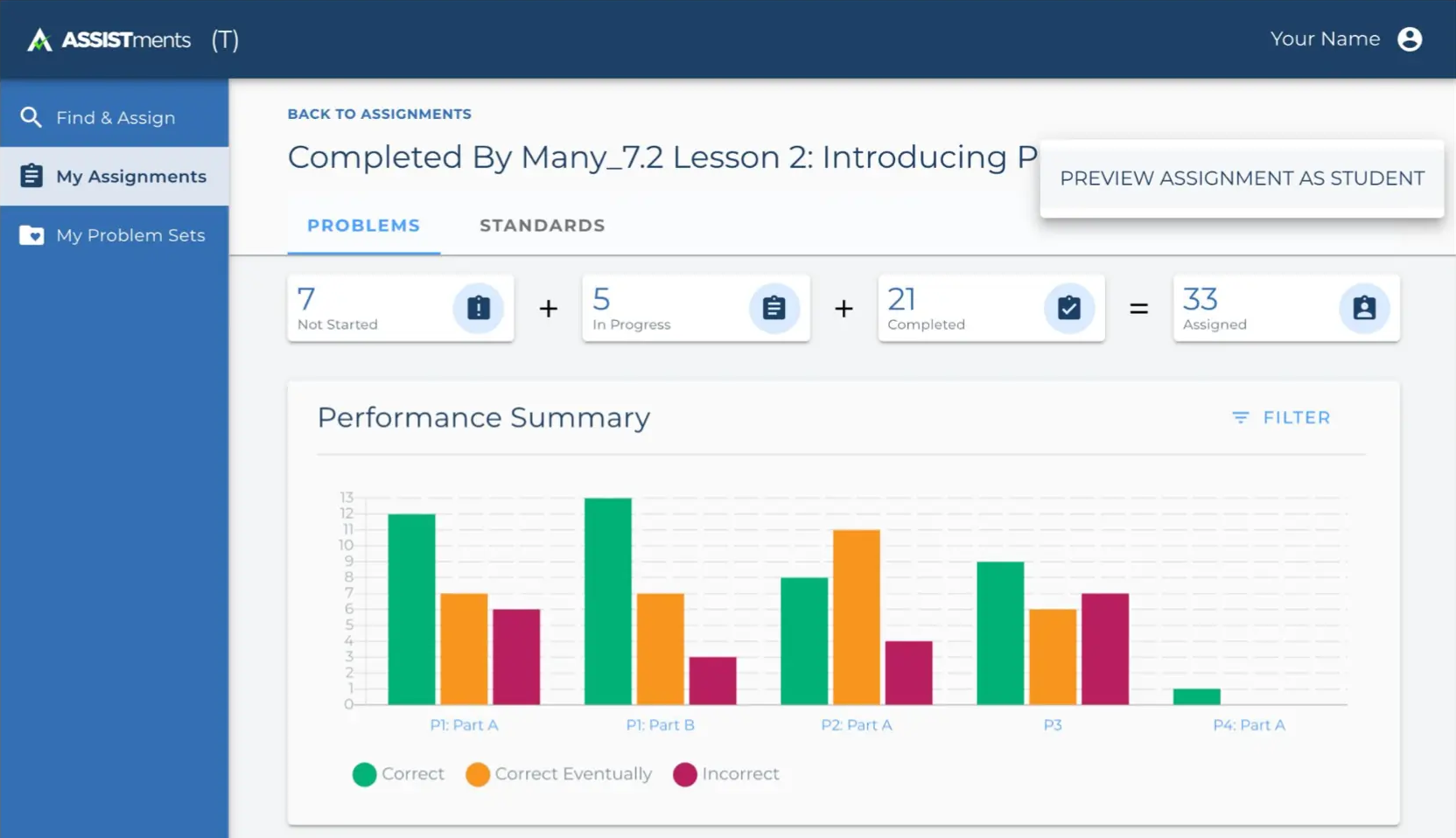The image size is (1456, 838).
Task: Click the Completed checkmark icon
Action: point(1069,308)
